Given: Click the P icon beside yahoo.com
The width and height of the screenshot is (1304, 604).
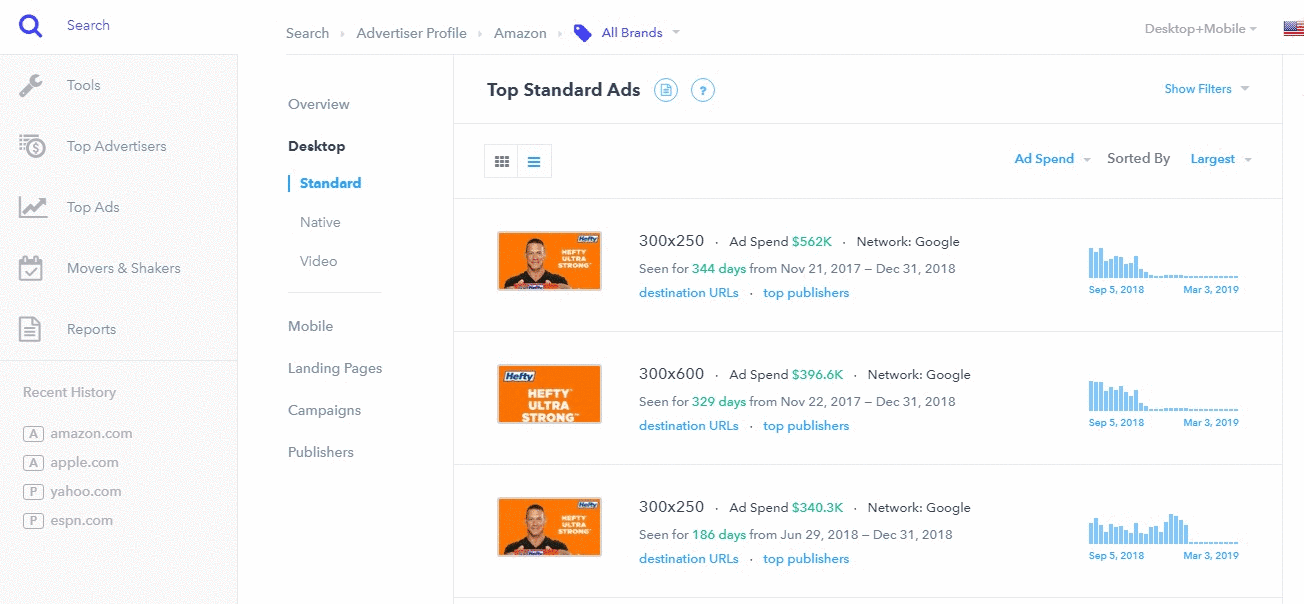Looking at the screenshot, I should coord(34,492).
